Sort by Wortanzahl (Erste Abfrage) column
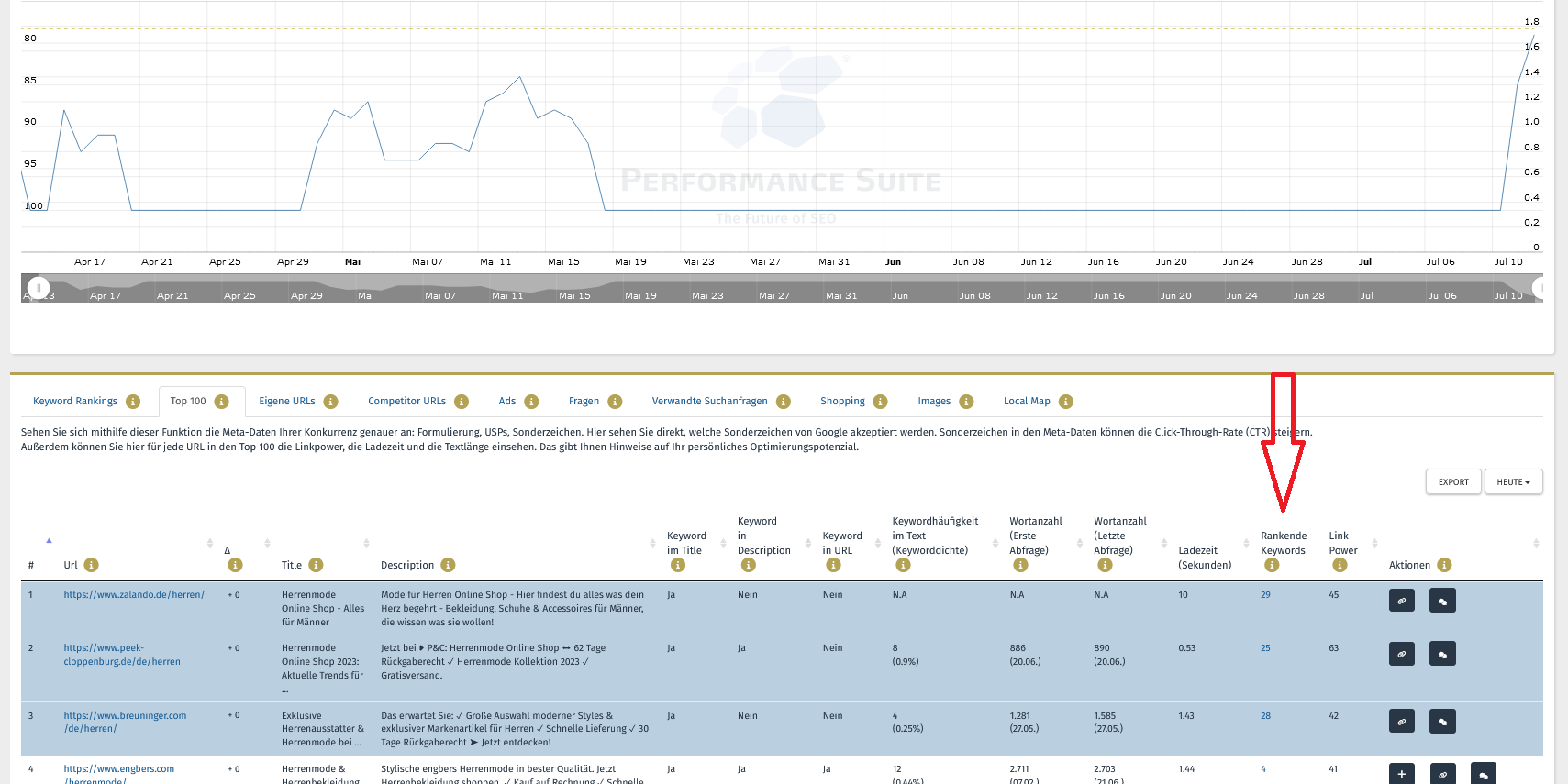Image resolution: width=1568 pixels, height=784 pixels. (1079, 544)
